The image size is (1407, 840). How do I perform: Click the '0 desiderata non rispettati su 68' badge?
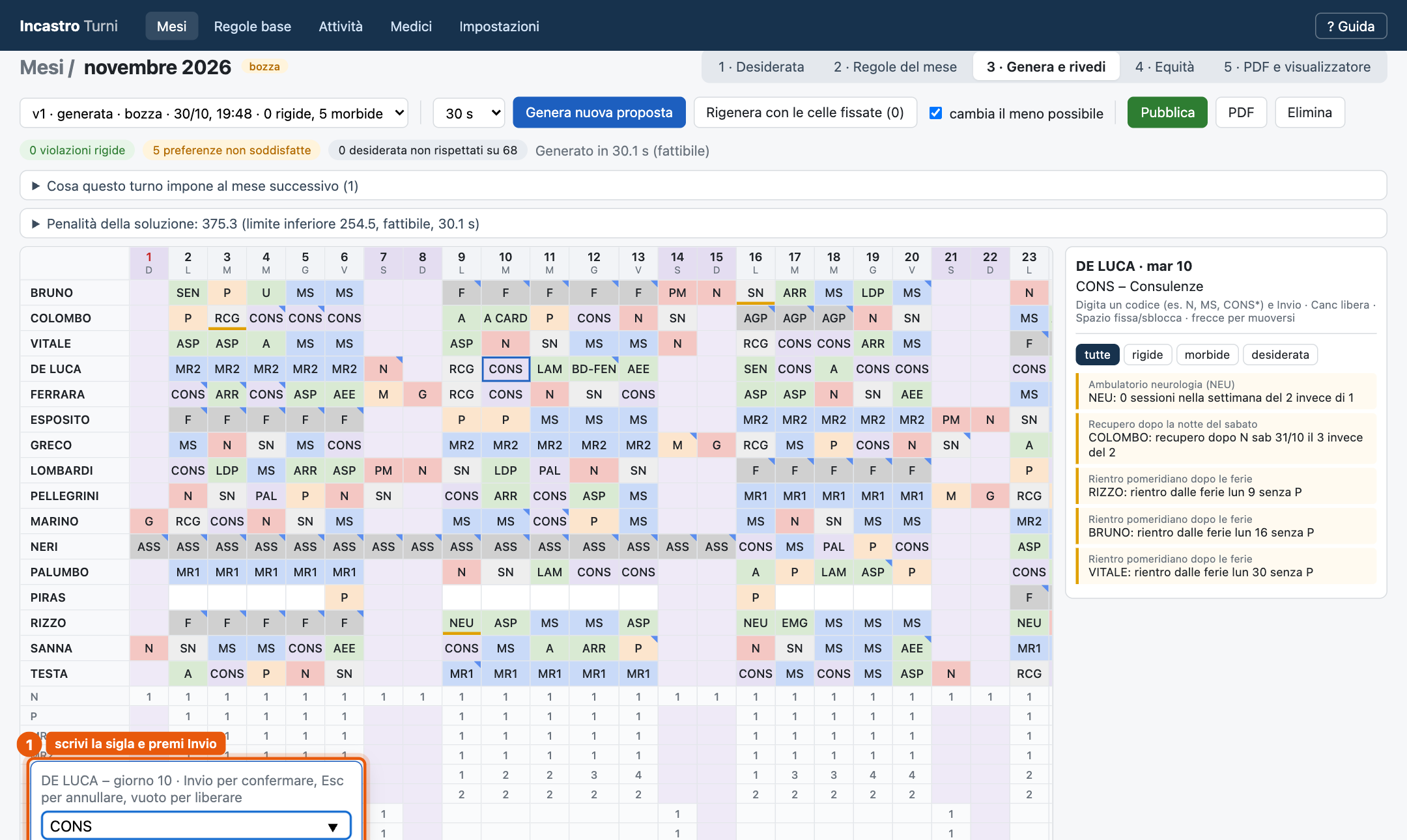[x=427, y=150]
